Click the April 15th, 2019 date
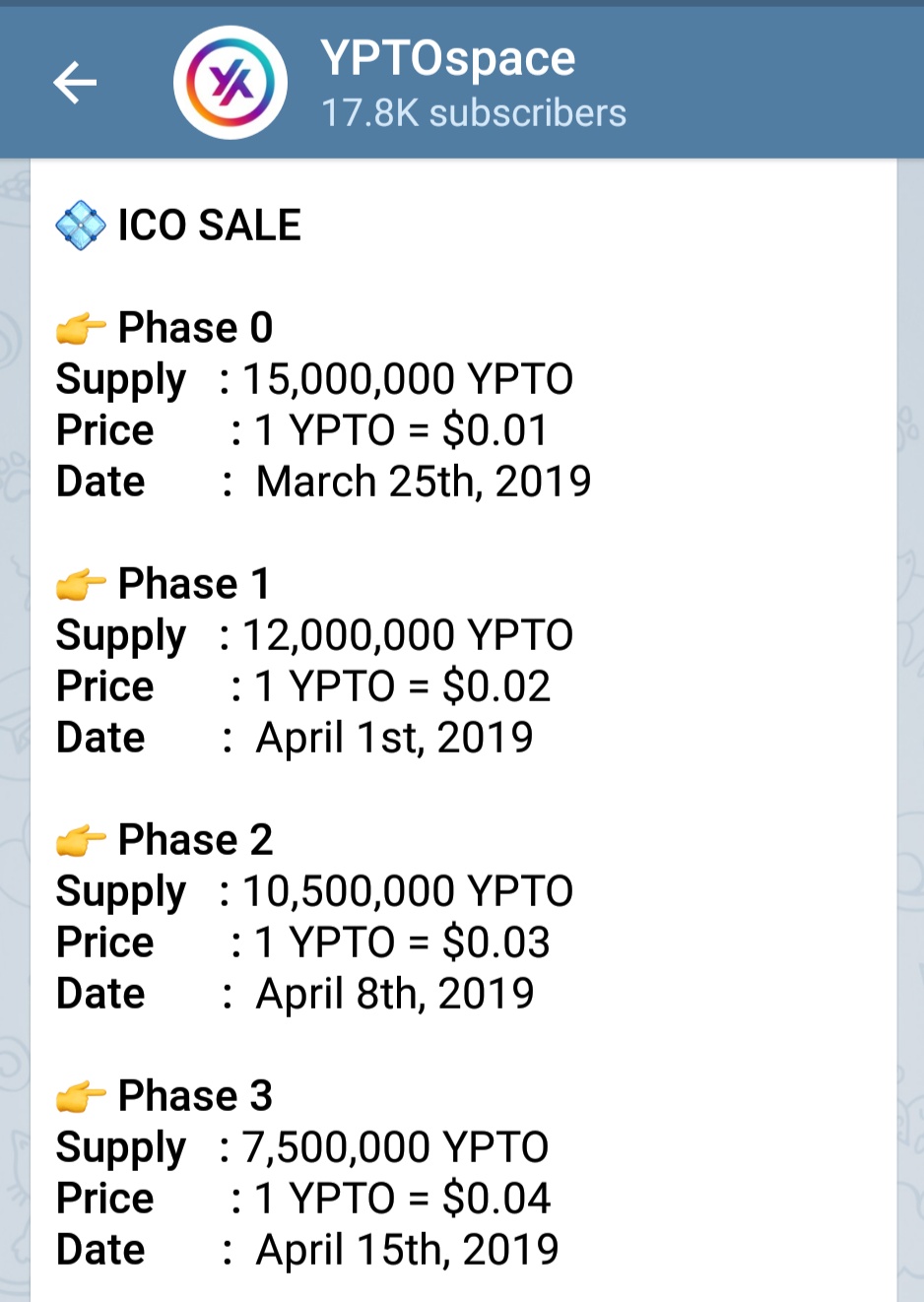The width and height of the screenshot is (924, 1302). click(407, 1250)
